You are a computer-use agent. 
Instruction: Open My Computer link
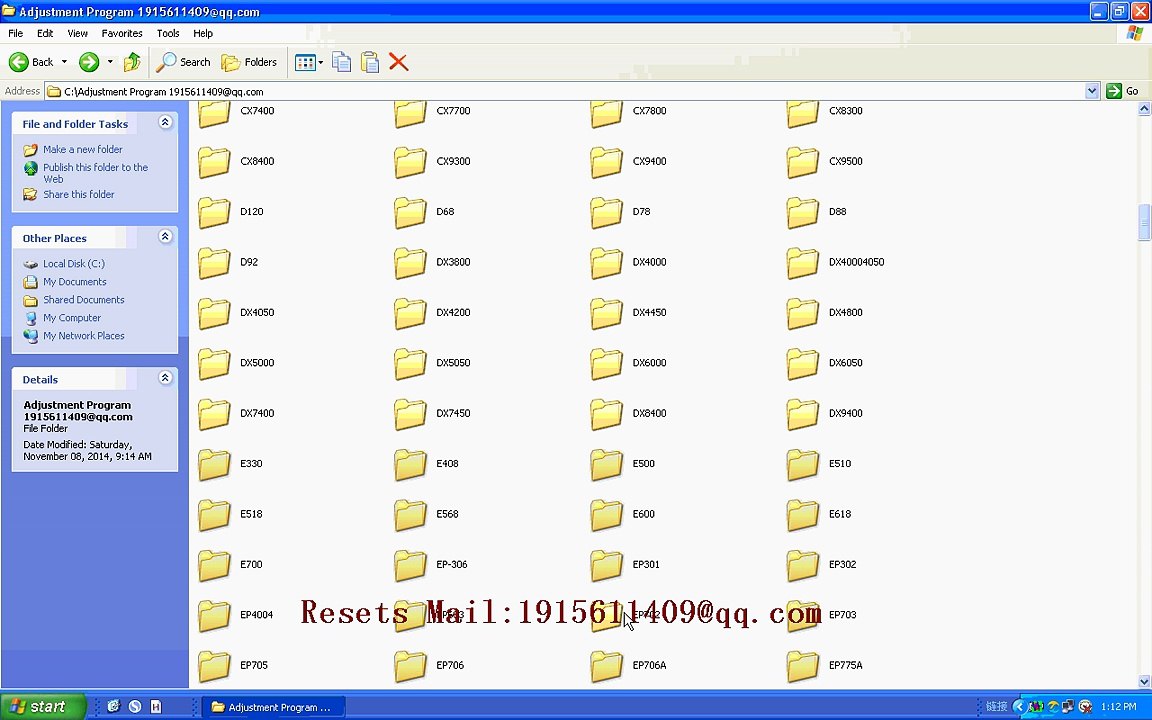[x=72, y=317]
